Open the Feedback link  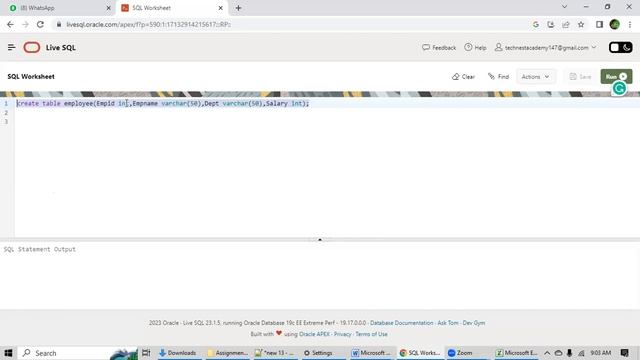tap(439, 47)
